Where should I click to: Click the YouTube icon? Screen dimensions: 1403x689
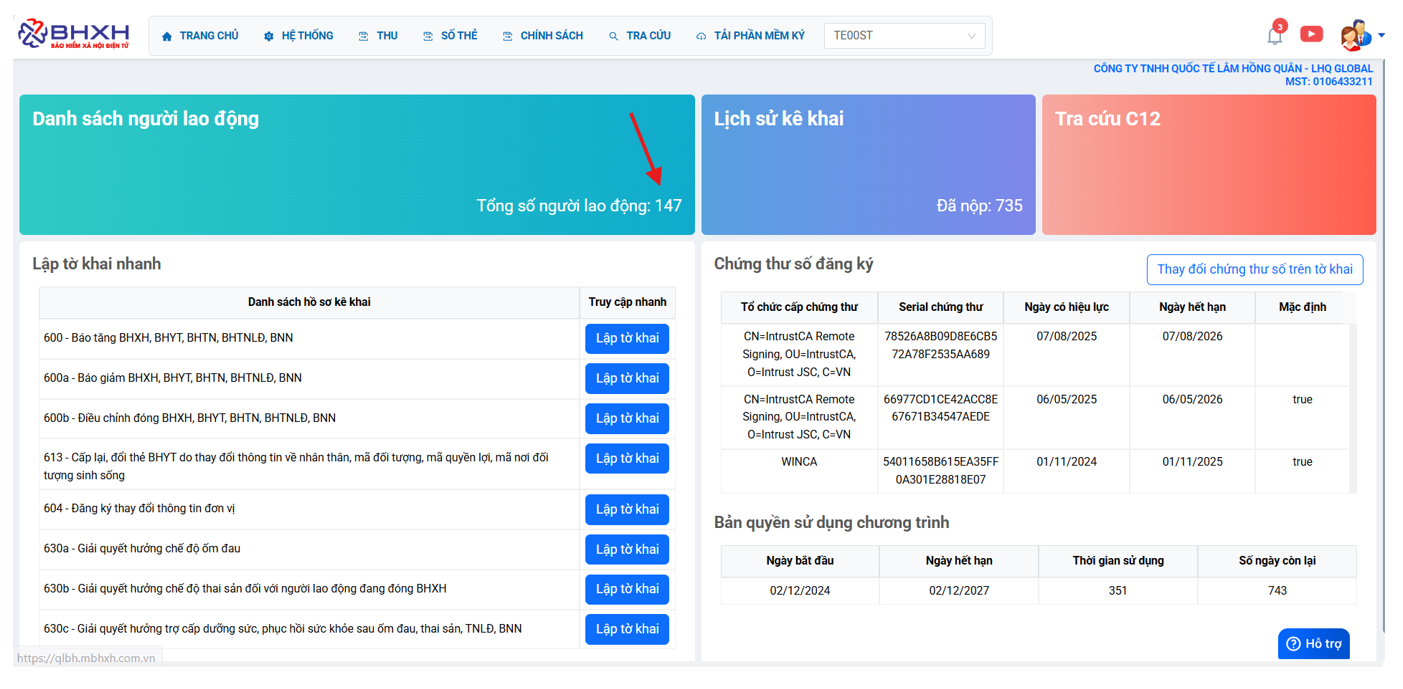click(1311, 35)
